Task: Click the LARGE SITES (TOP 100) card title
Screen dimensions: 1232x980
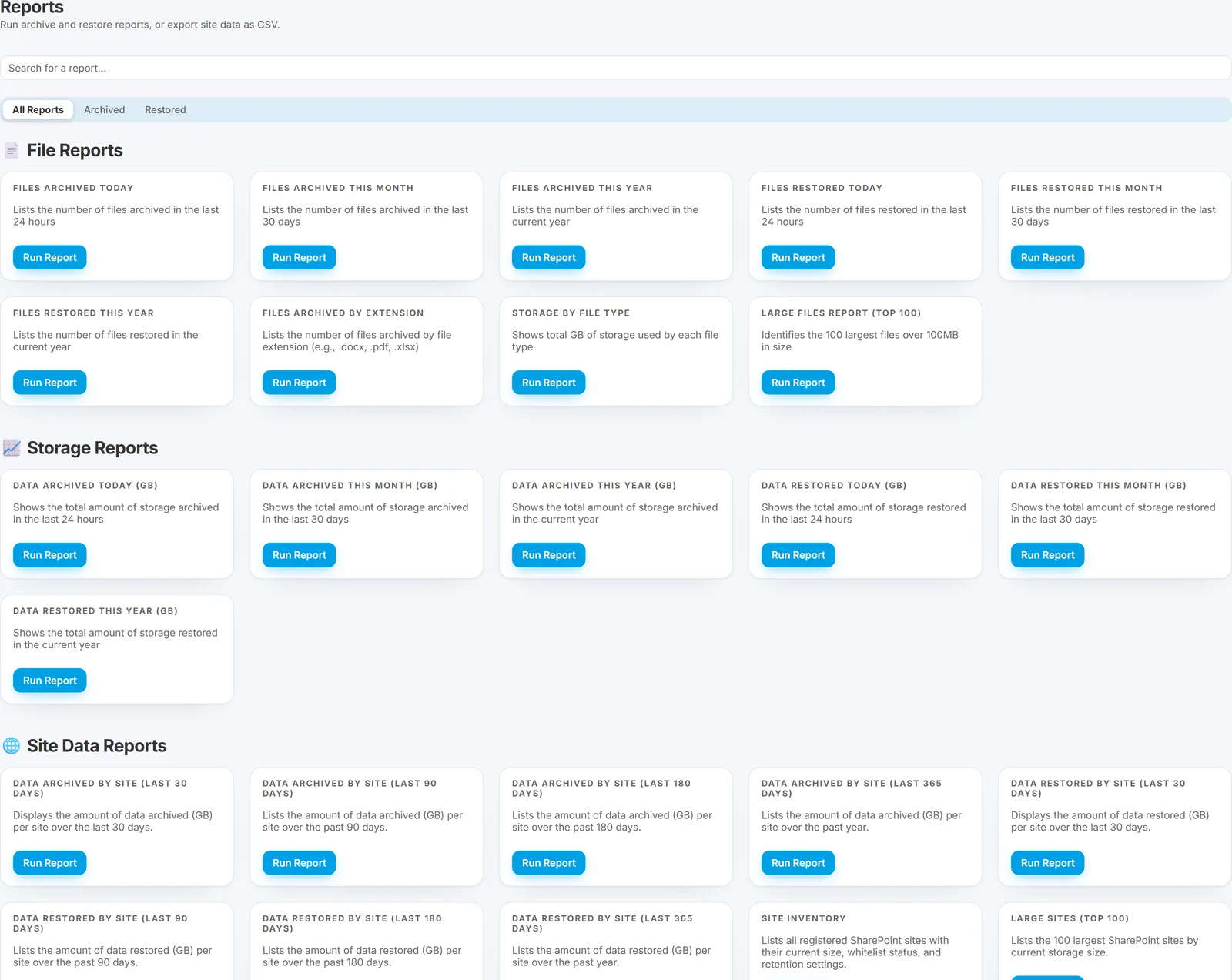Action: tap(1070, 918)
